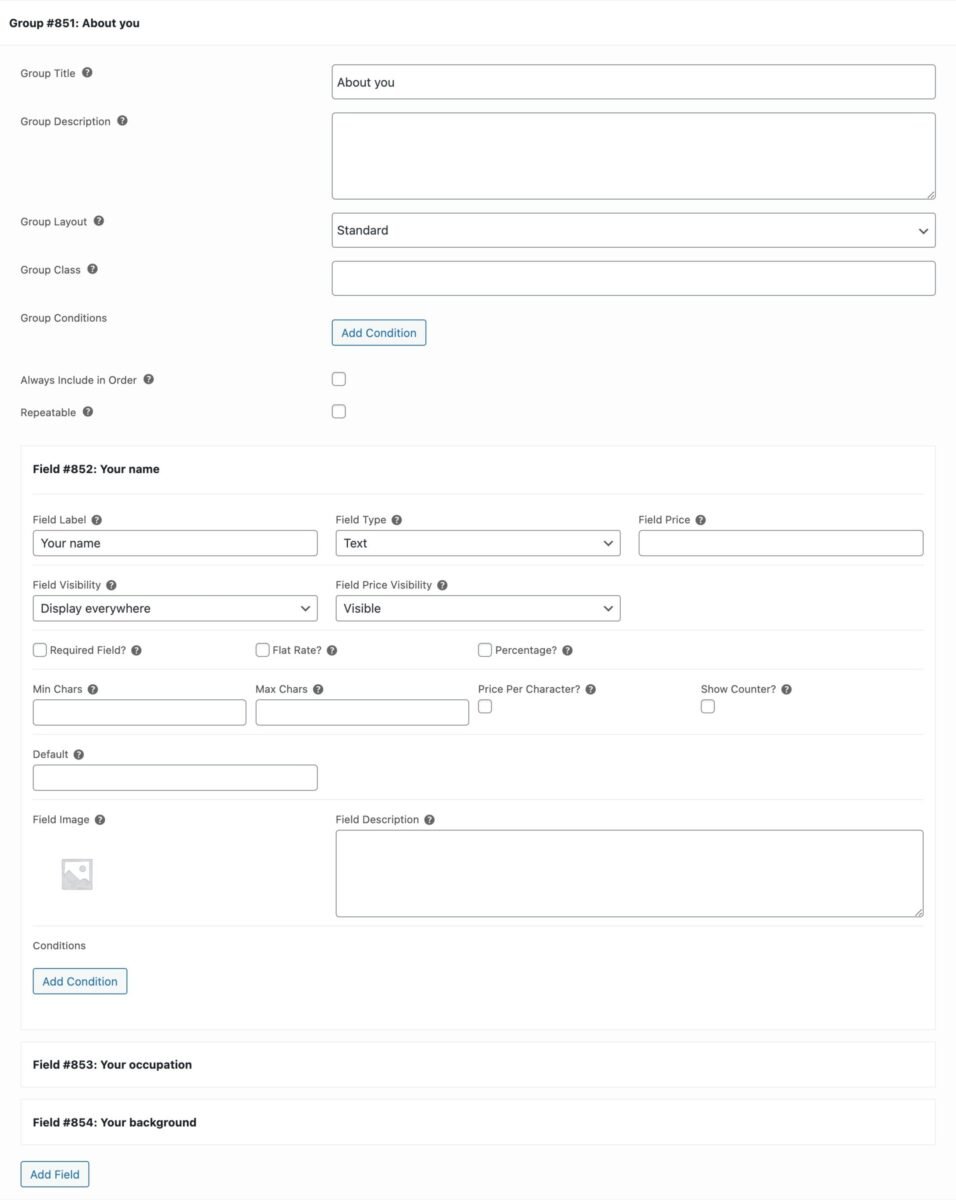
Task: Click help icon next to Repeatable
Action: [x=88, y=412]
